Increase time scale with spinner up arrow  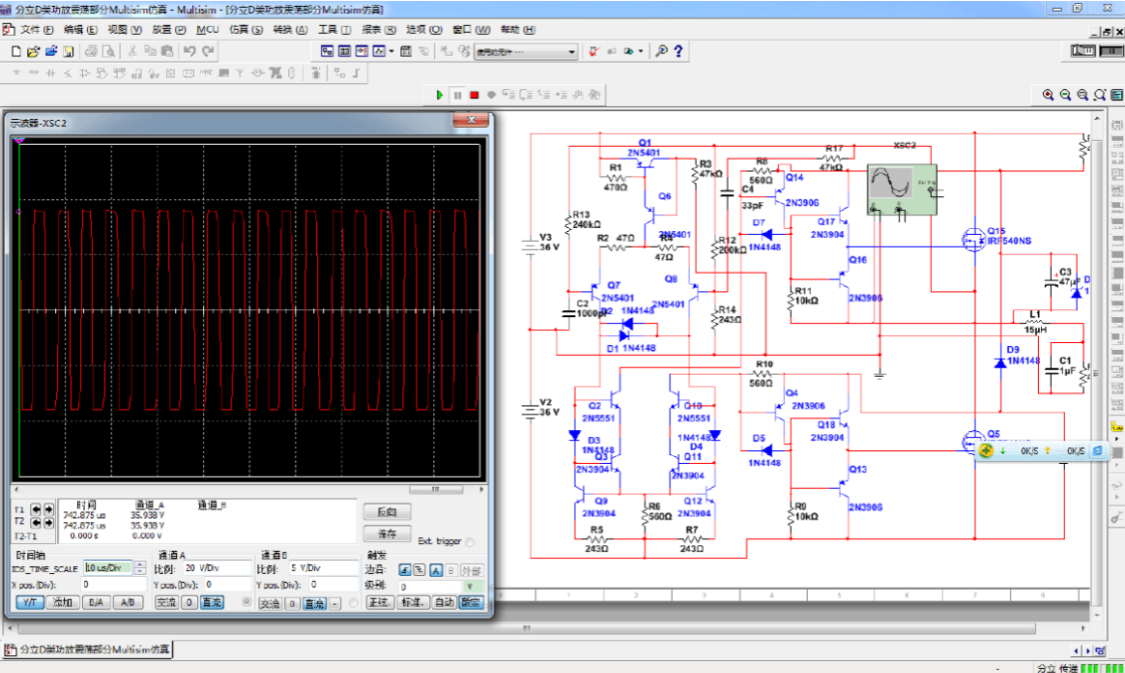[x=139, y=565]
